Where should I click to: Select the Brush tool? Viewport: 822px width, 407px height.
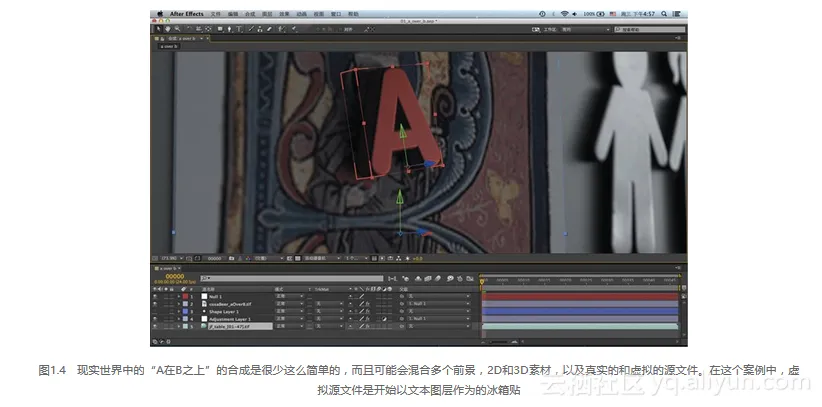point(251,29)
